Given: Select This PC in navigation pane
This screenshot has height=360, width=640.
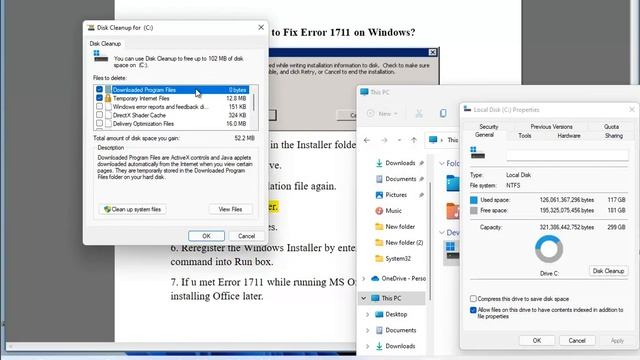Looking at the screenshot, I should pos(391,298).
